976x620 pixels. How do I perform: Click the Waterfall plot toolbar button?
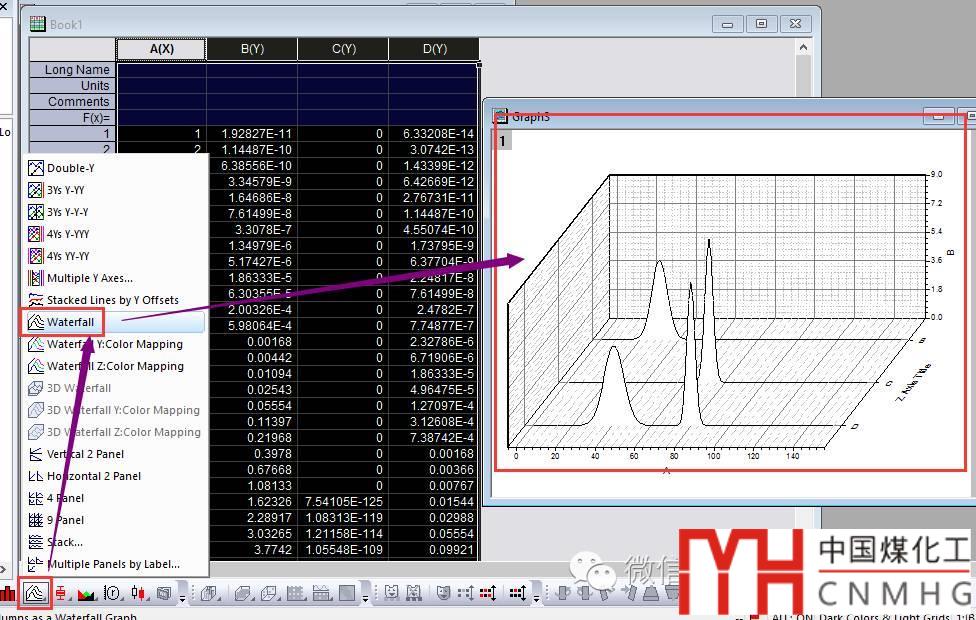[35, 593]
